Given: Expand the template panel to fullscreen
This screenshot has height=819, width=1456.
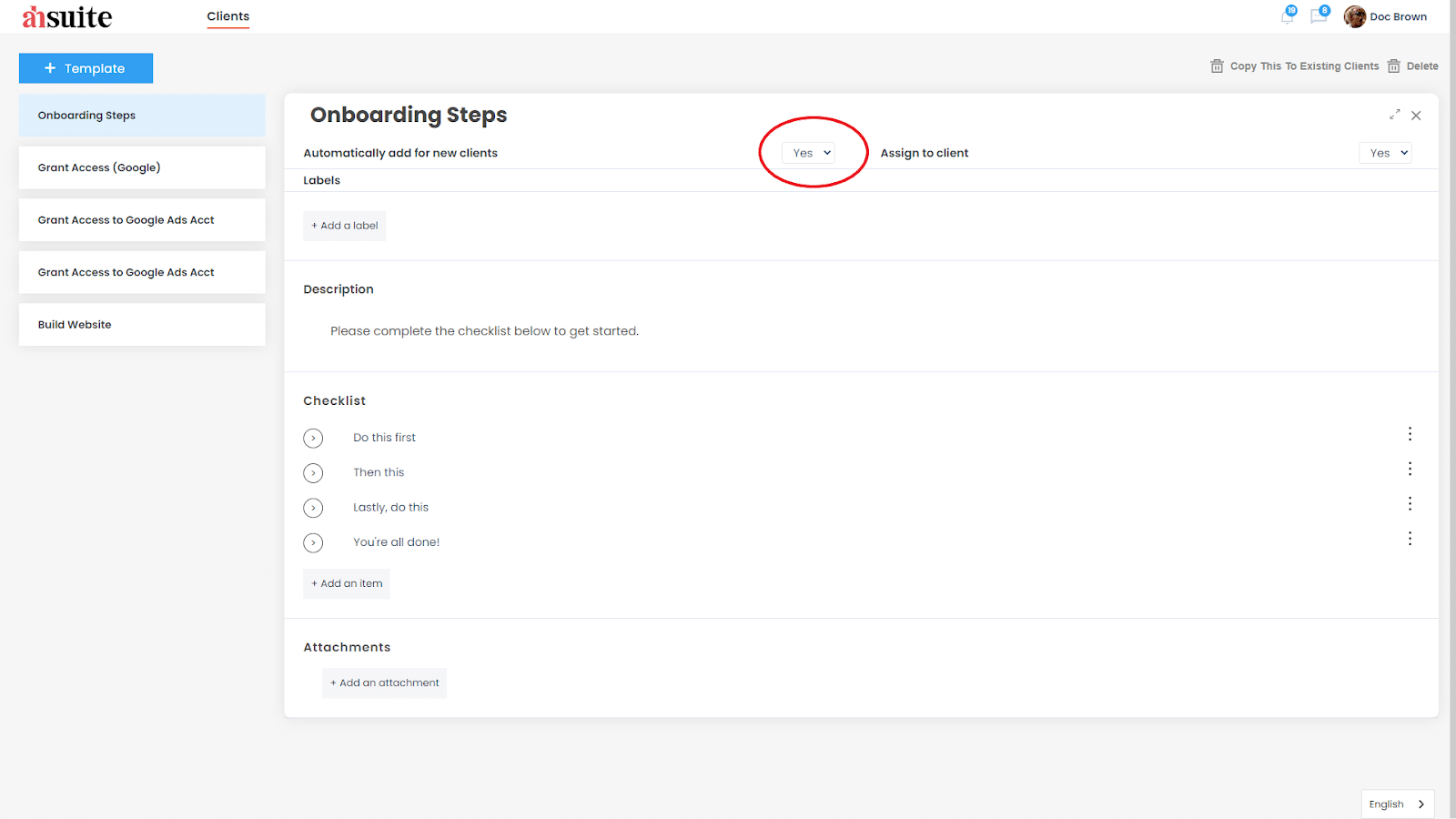Looking at the screenshot, I should (1394, 115).
